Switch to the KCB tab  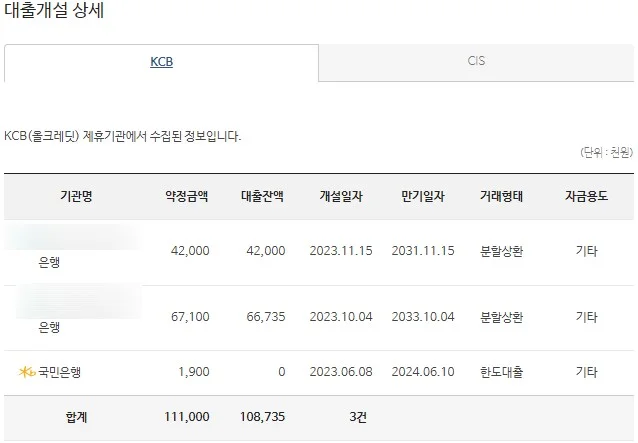pos(161,61)
